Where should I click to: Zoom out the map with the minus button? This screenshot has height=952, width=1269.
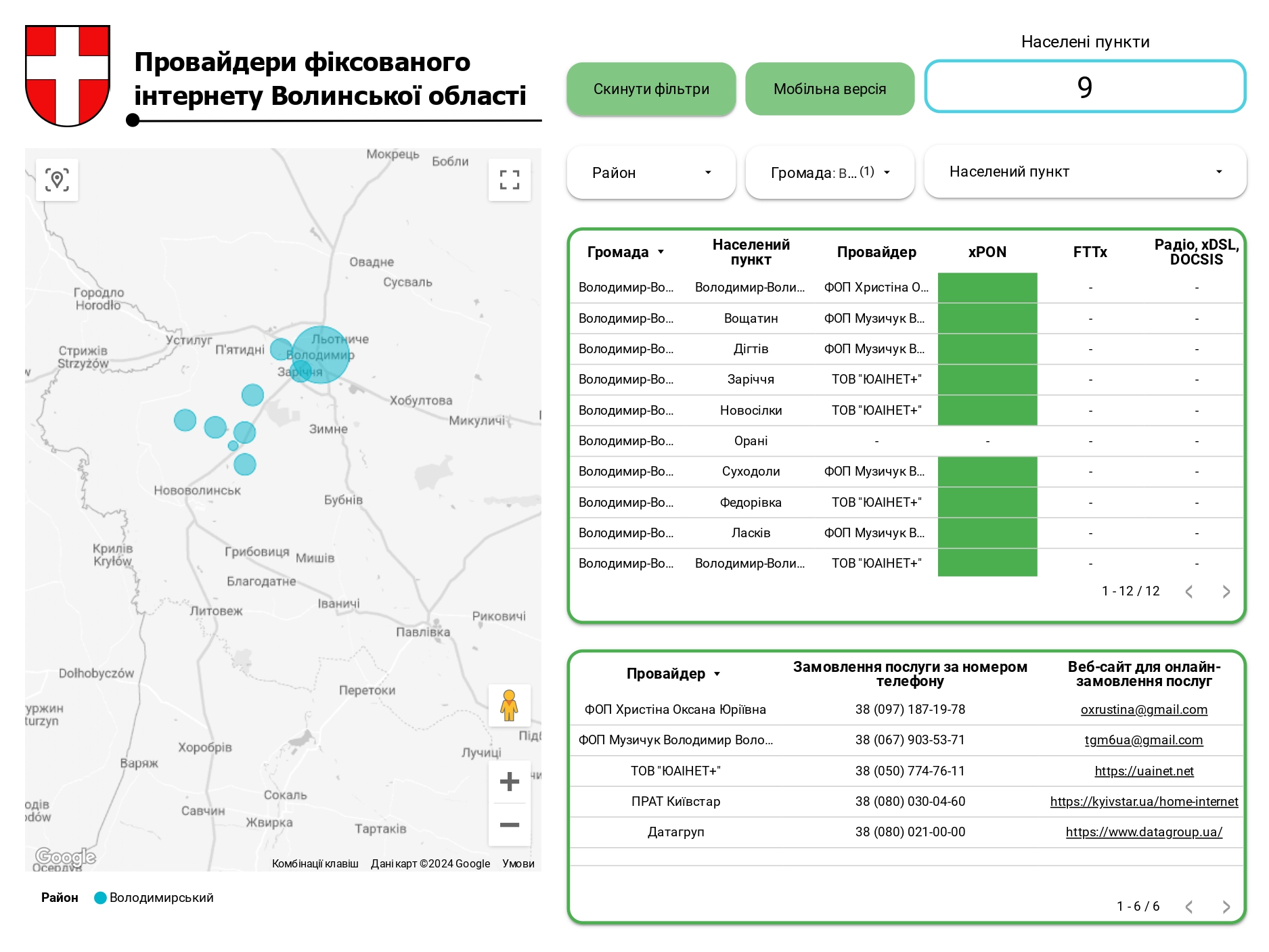coord(509,825)
